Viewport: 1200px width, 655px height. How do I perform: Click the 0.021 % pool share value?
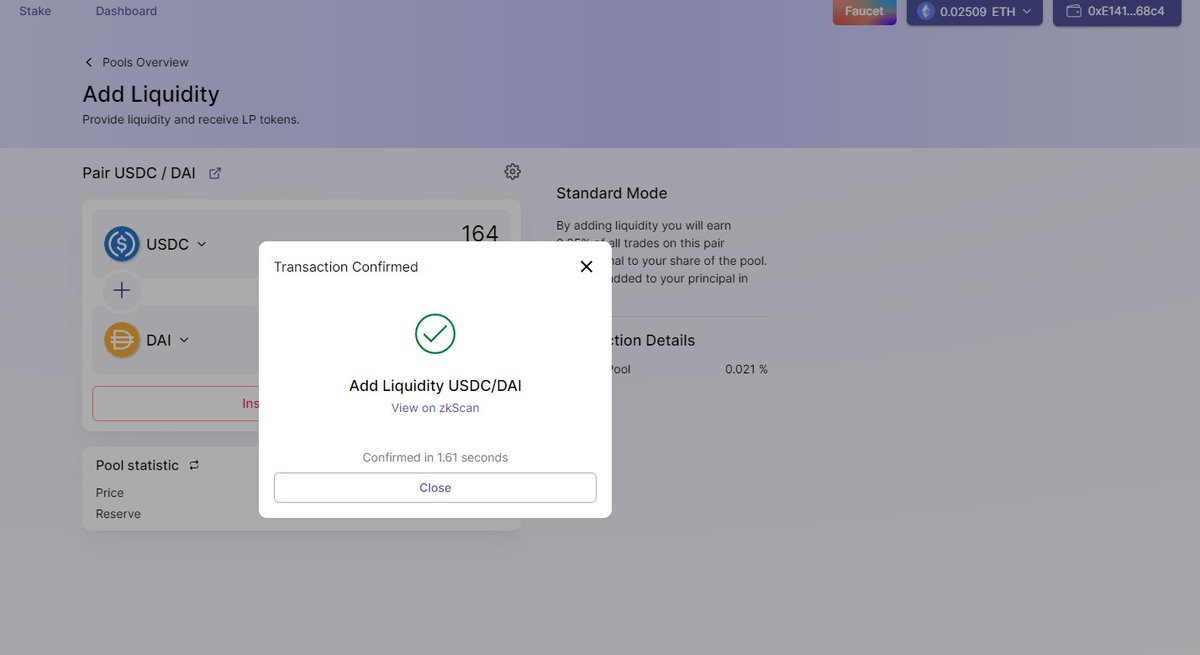point(747,369)
